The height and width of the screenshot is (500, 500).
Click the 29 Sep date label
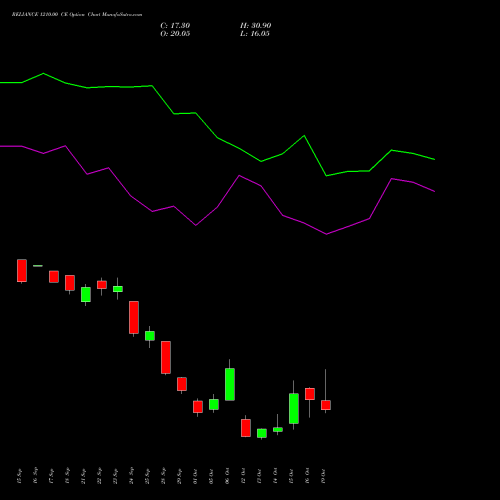pyautogui.click(x=179, y=476)
